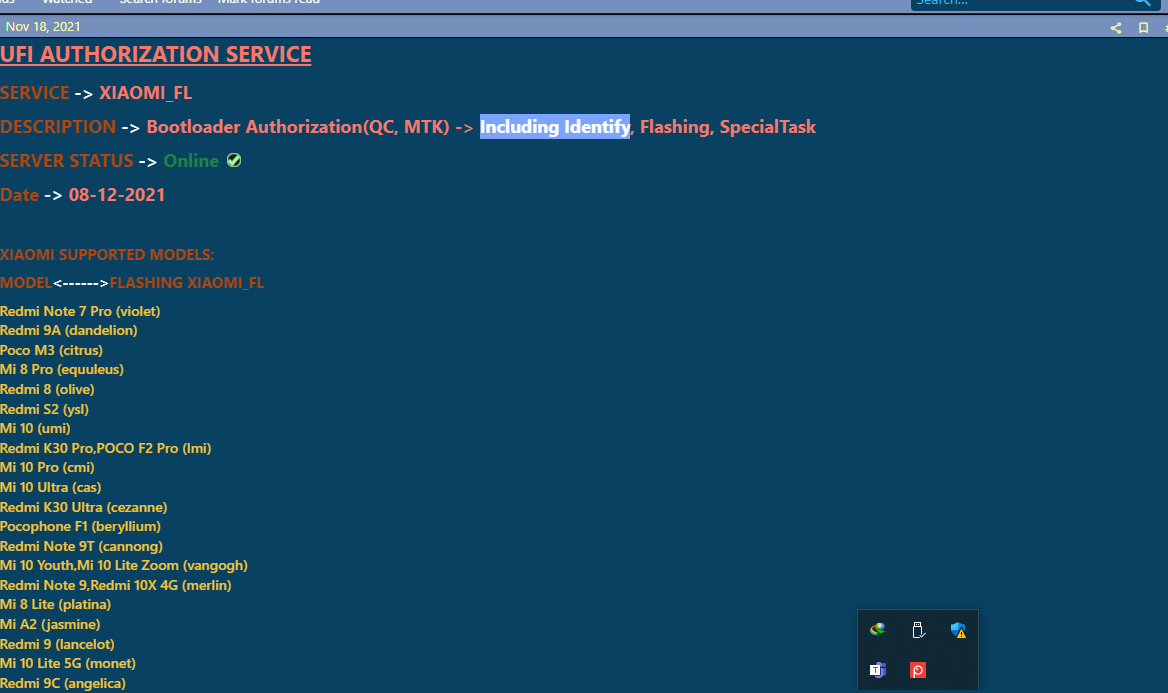Click the green Online check mark icon
This screenshot has width=1168, height=693.
click(x=234, y=160)
